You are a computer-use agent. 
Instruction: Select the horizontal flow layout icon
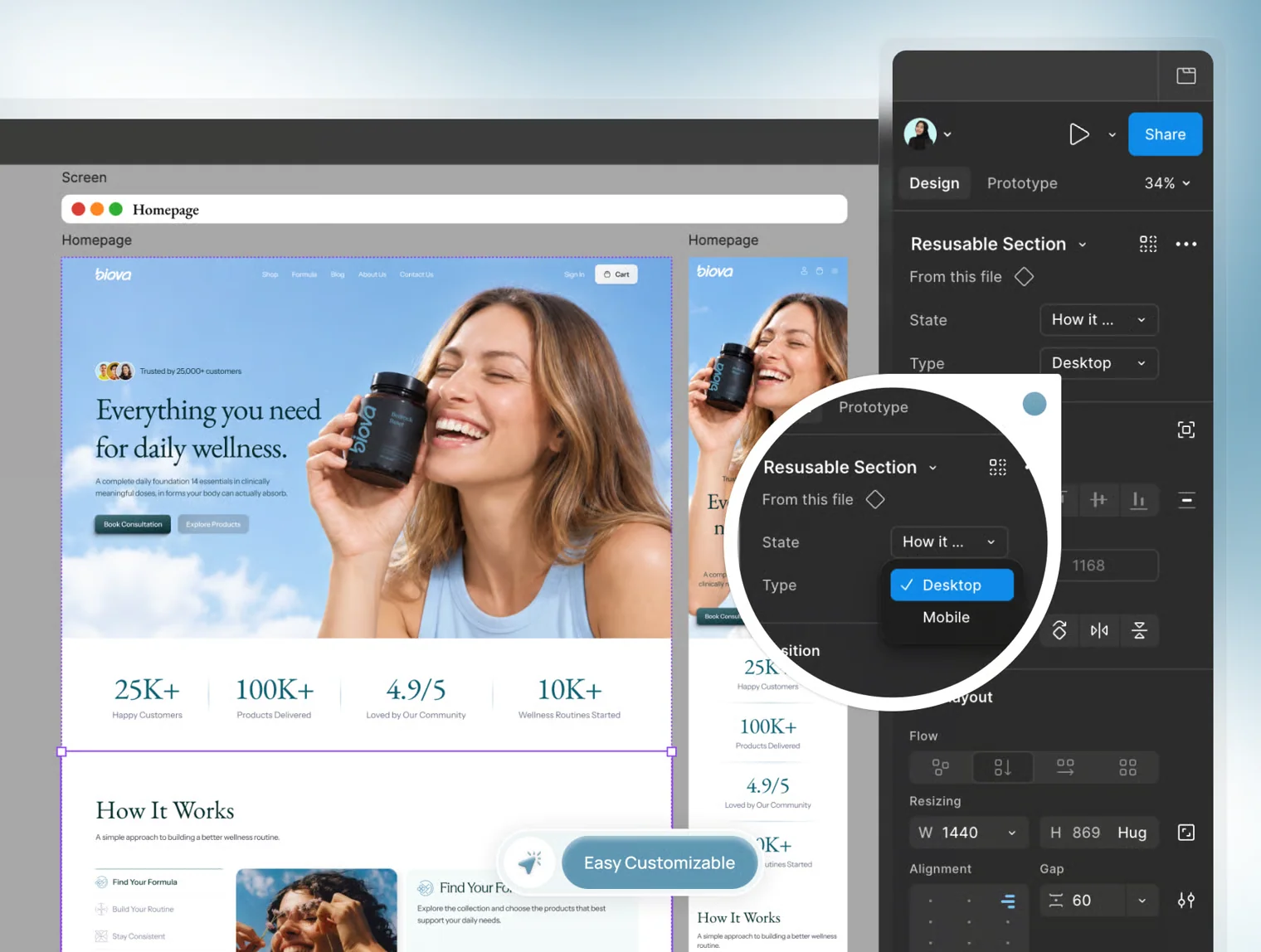pos(1065,767)
